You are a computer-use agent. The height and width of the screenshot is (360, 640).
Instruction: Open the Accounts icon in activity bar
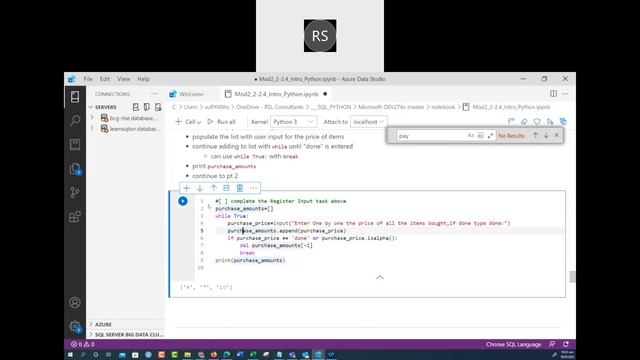point(75,302)
